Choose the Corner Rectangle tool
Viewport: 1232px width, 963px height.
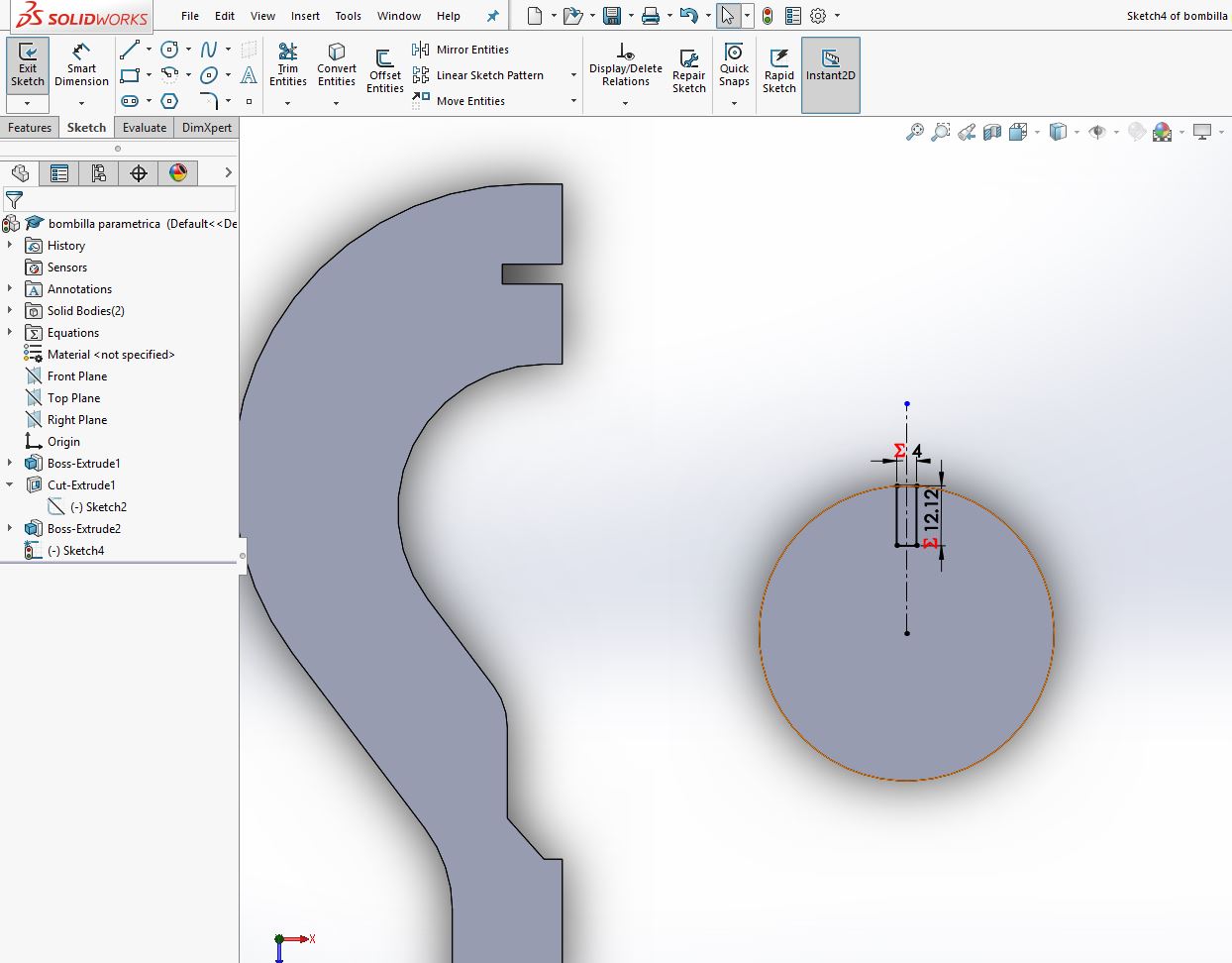(x=130, y=75)
